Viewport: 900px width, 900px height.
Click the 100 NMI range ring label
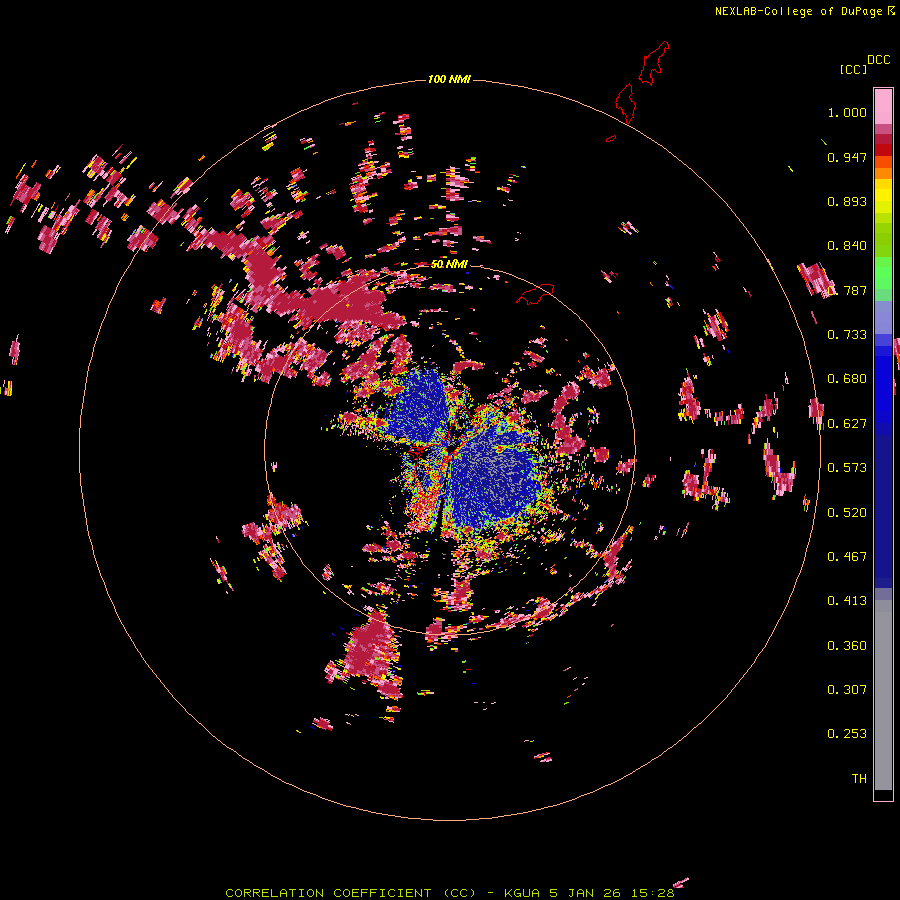point(449,79)
